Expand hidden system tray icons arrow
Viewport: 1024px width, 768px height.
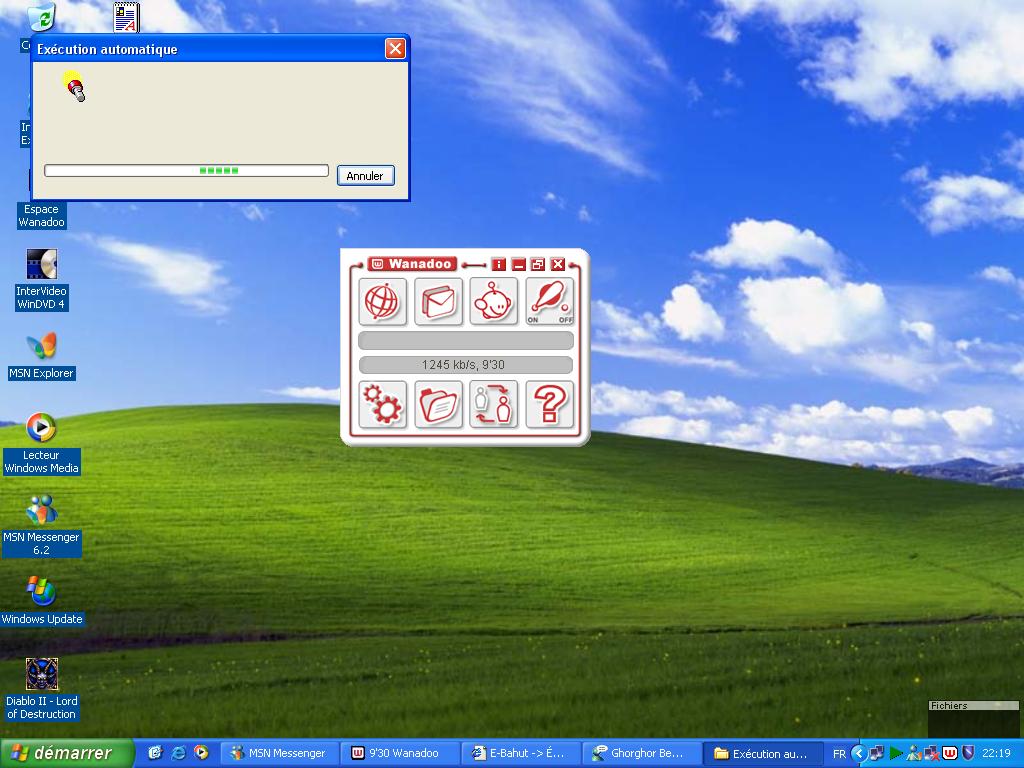point(858,753)
